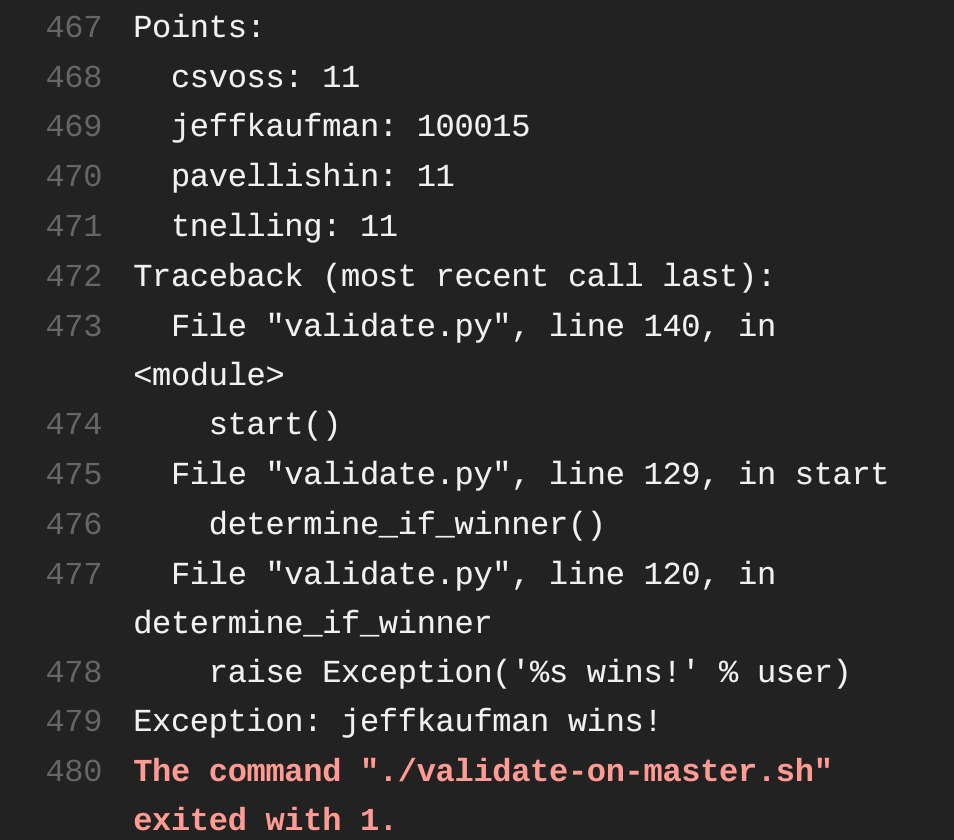Select line number 472 beside Traceback
Image resolution: width=954 pixels, height=840 pixels.
73,277
